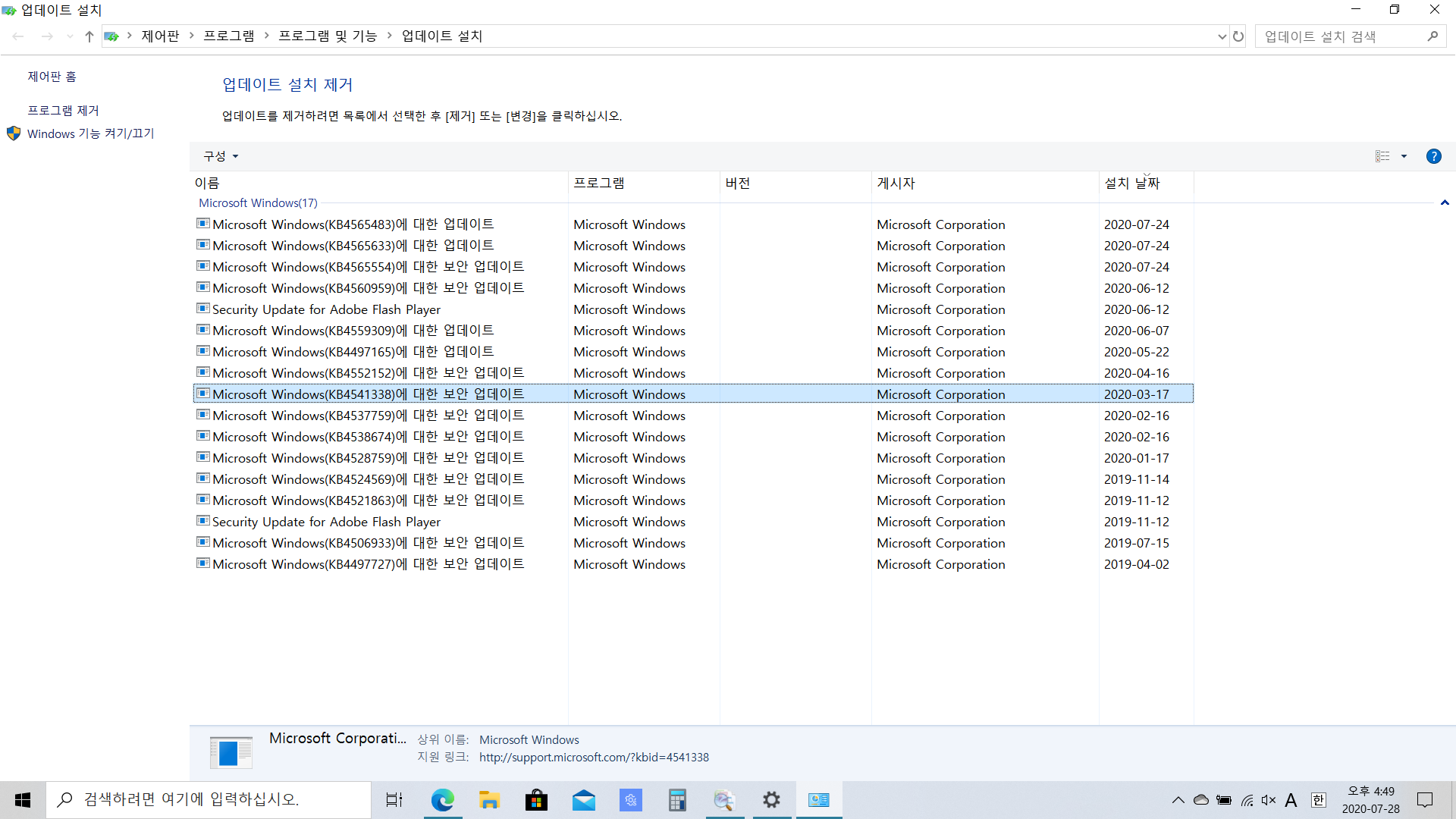Open Microsoft Store from taskbar
The image size is (1456, 819).
536,800
